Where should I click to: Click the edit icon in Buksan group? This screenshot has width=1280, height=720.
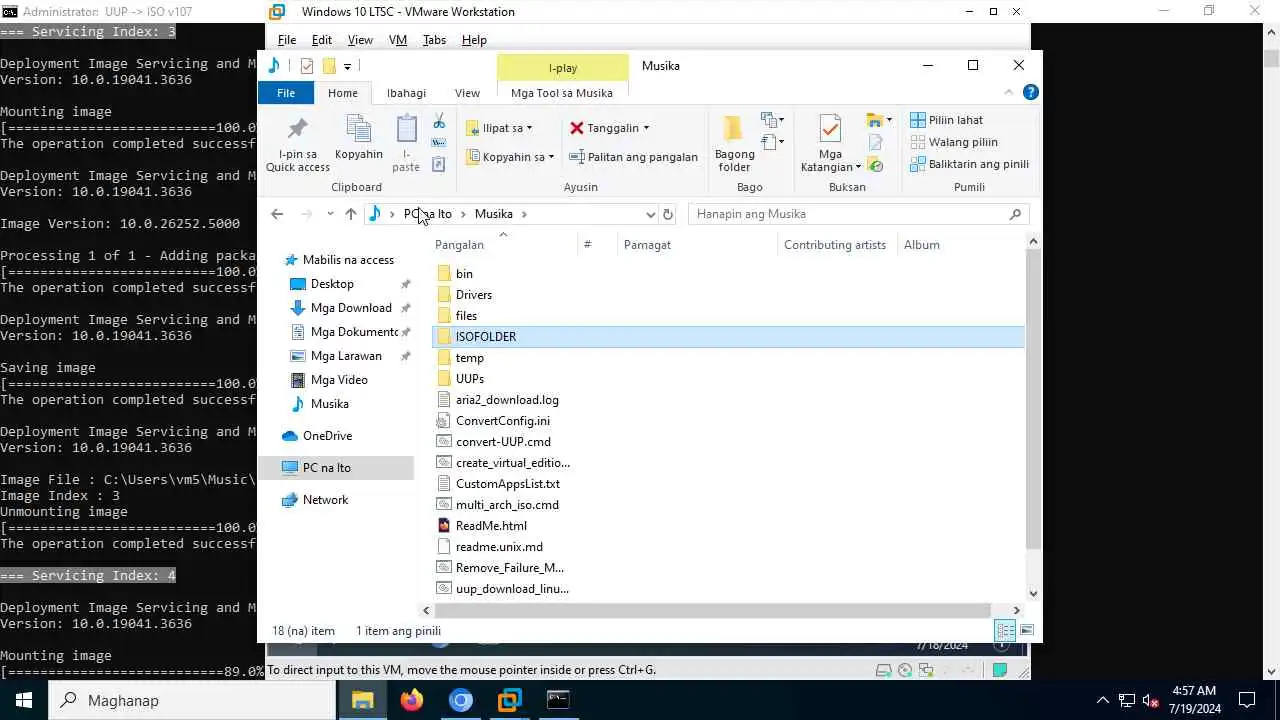point(875,143)
